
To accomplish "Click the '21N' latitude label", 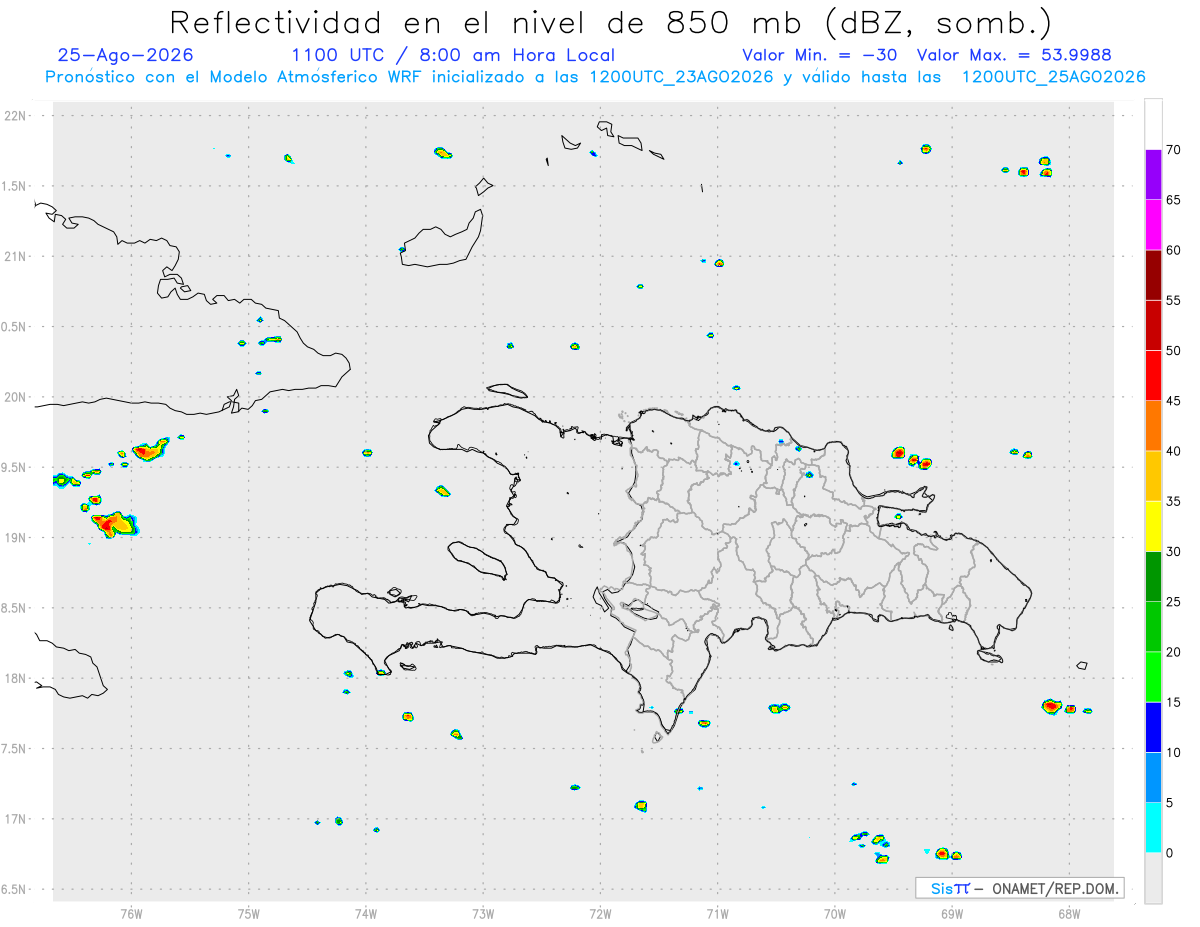I will (17, 257).
